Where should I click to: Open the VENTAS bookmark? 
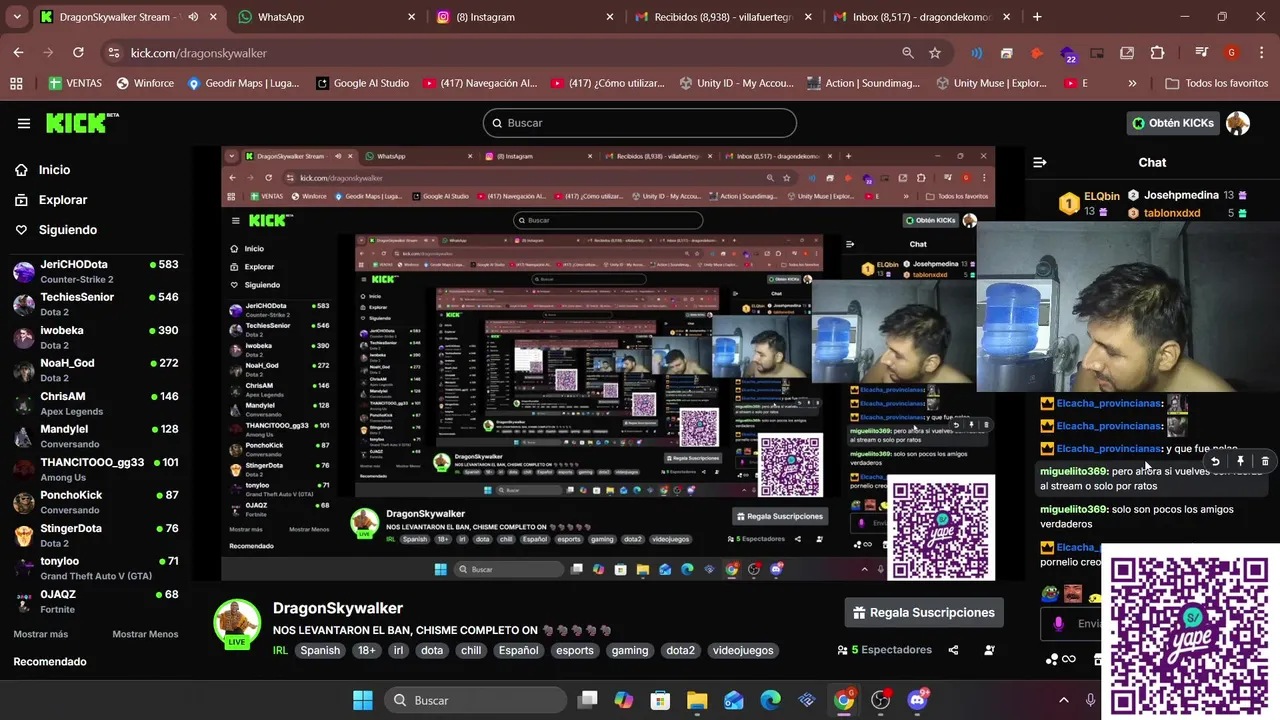[x=76, y=83]
